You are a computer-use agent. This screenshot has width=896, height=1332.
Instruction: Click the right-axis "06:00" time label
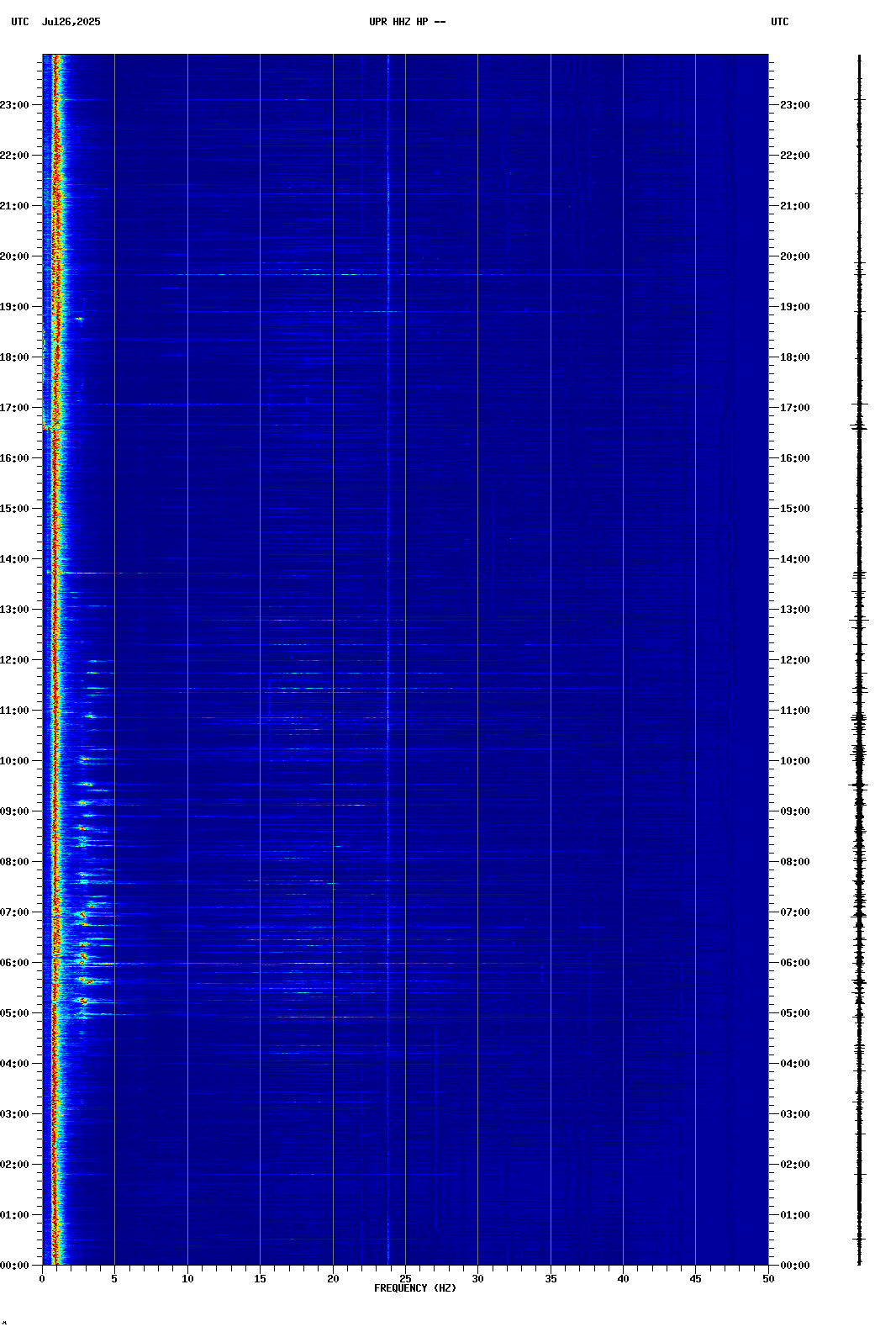795,963
